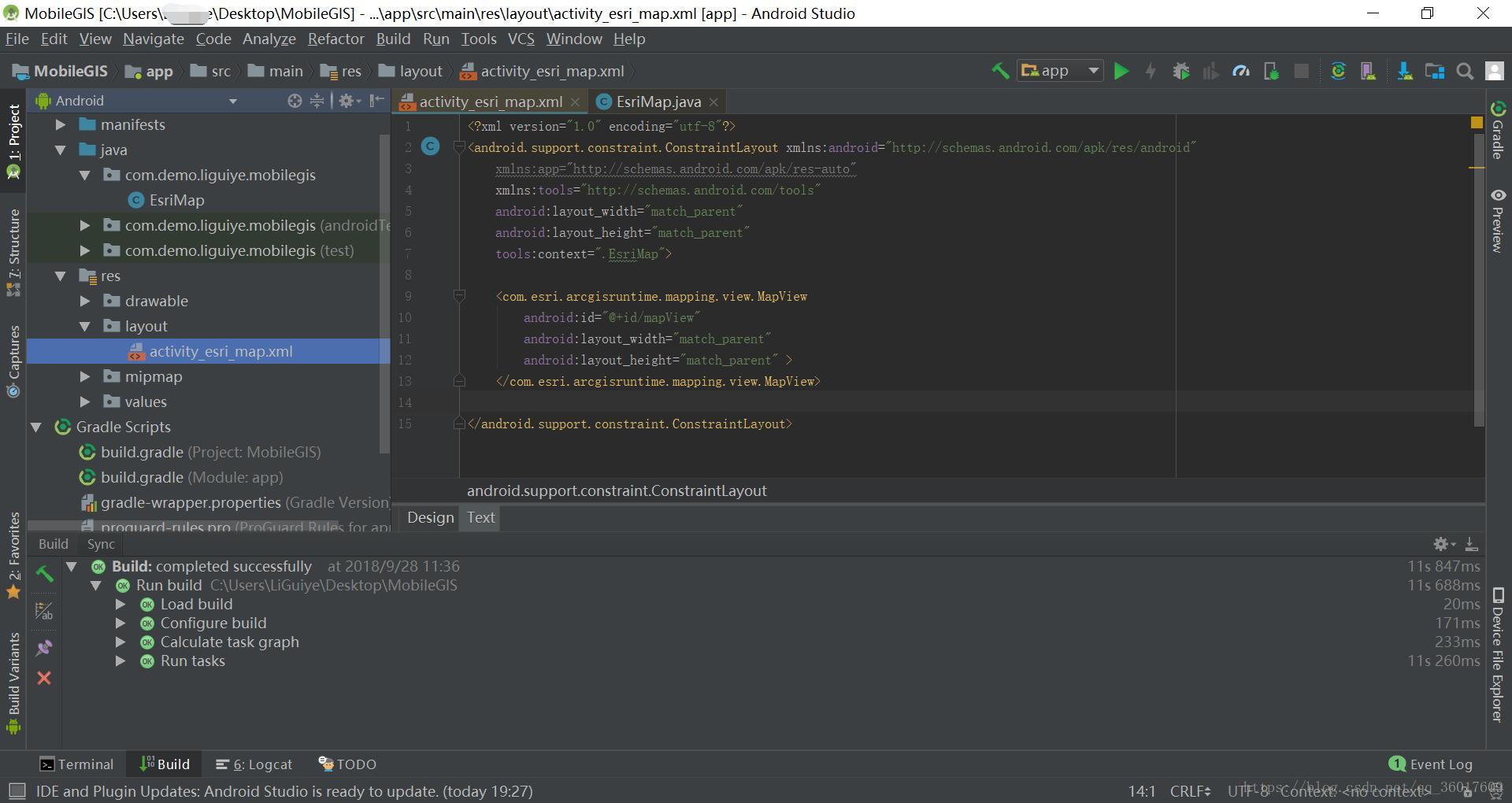1512x803 pixels.
Task: Switch to the EsriMap.java editor tab
Action: tap(658, 102)
